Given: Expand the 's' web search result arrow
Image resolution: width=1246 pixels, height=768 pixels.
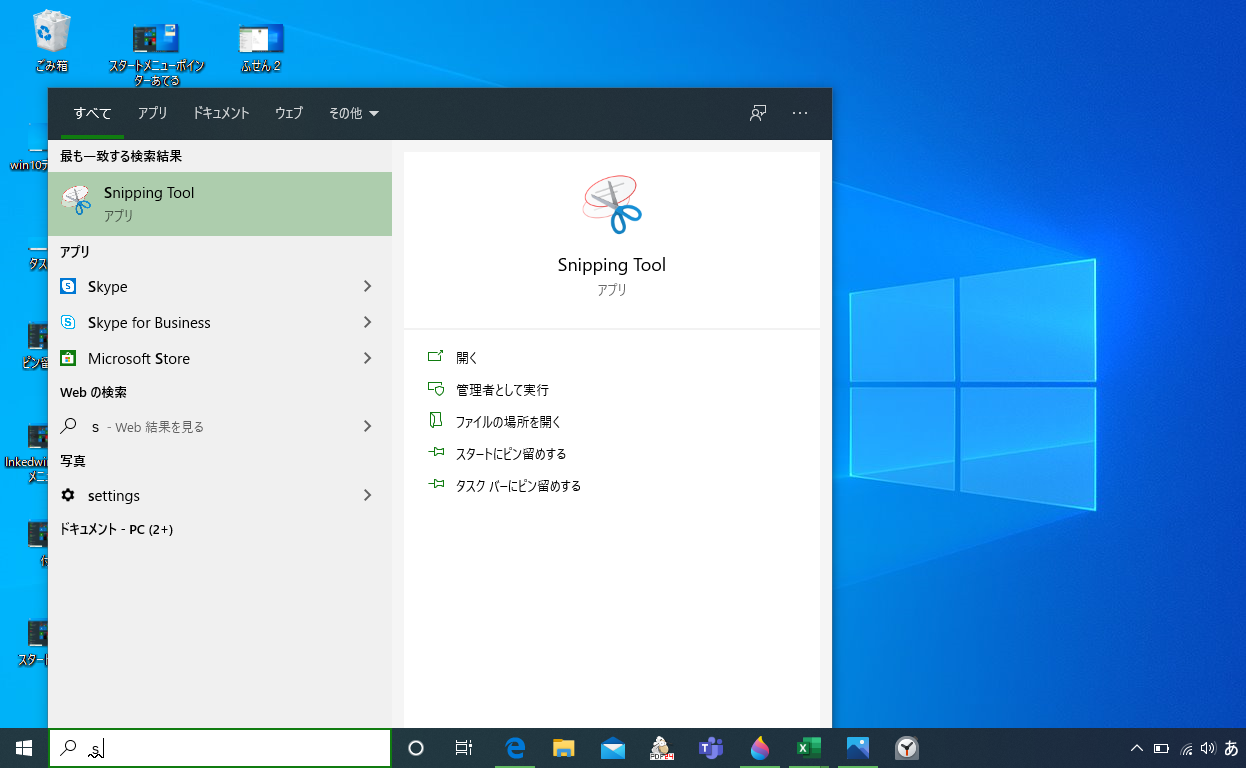Looking at the screenshot, I should 367,426.
